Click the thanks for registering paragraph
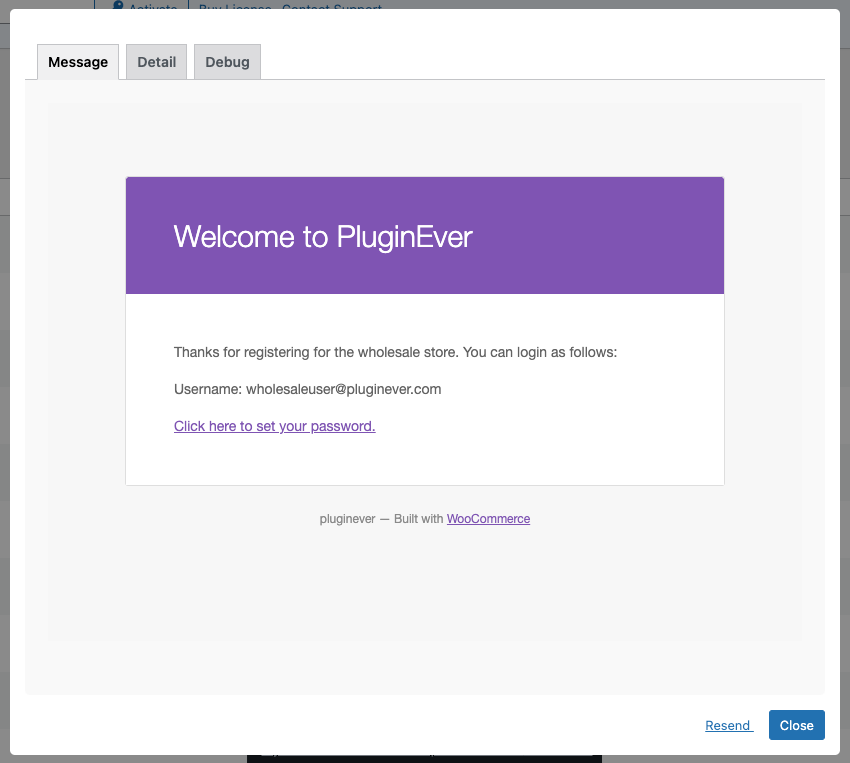This screenshot has width=850, height=763. coord(395,353)
